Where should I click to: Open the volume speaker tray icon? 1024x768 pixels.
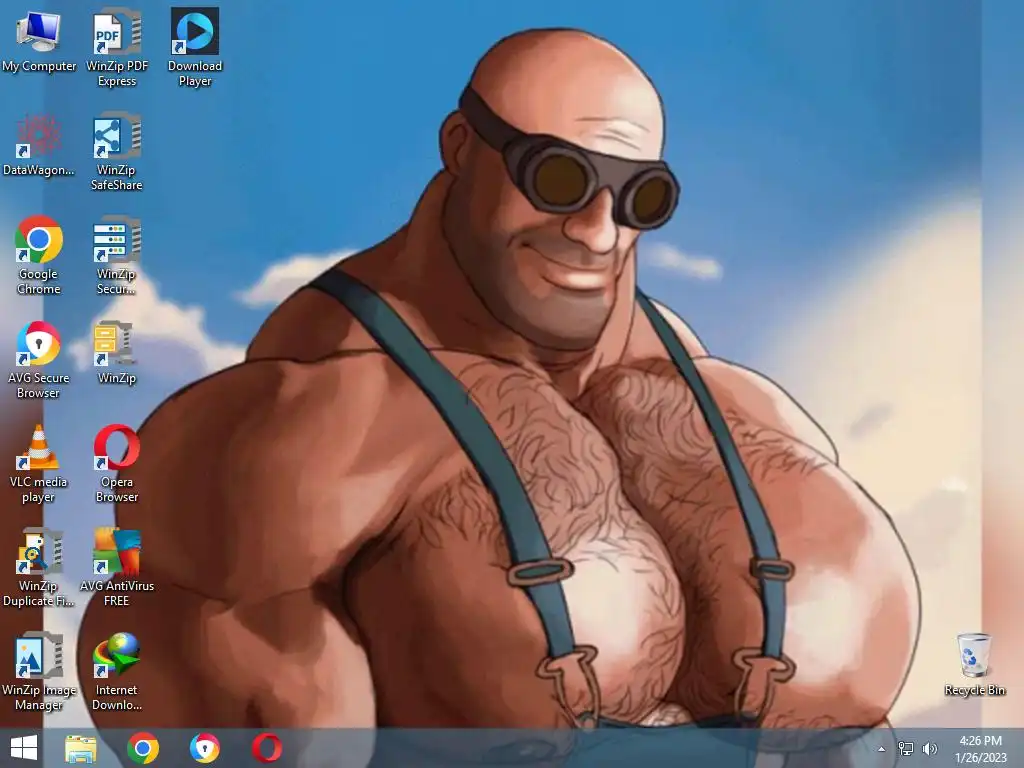(x=929, y=748)
